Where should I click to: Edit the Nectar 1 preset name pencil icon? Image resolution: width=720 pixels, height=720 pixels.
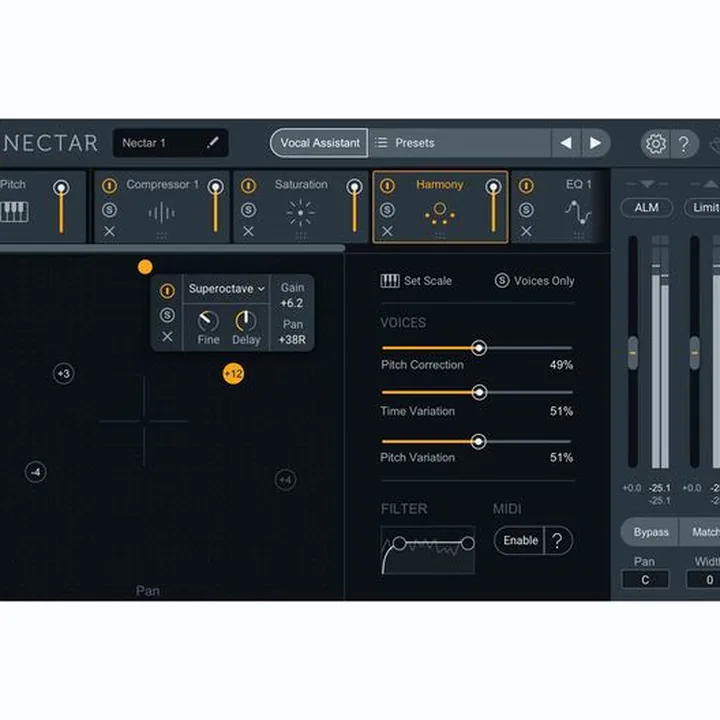click(x=213, y=143)
